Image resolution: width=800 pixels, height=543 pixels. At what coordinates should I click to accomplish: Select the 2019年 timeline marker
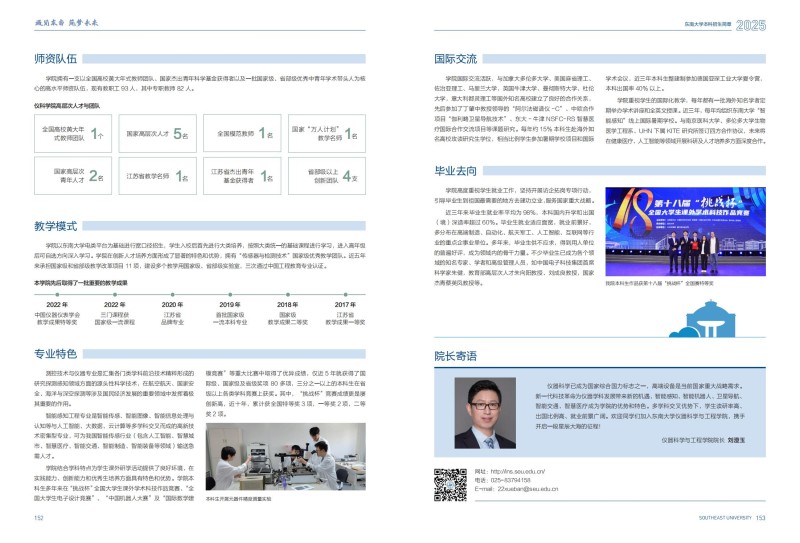tap(230, 305)
